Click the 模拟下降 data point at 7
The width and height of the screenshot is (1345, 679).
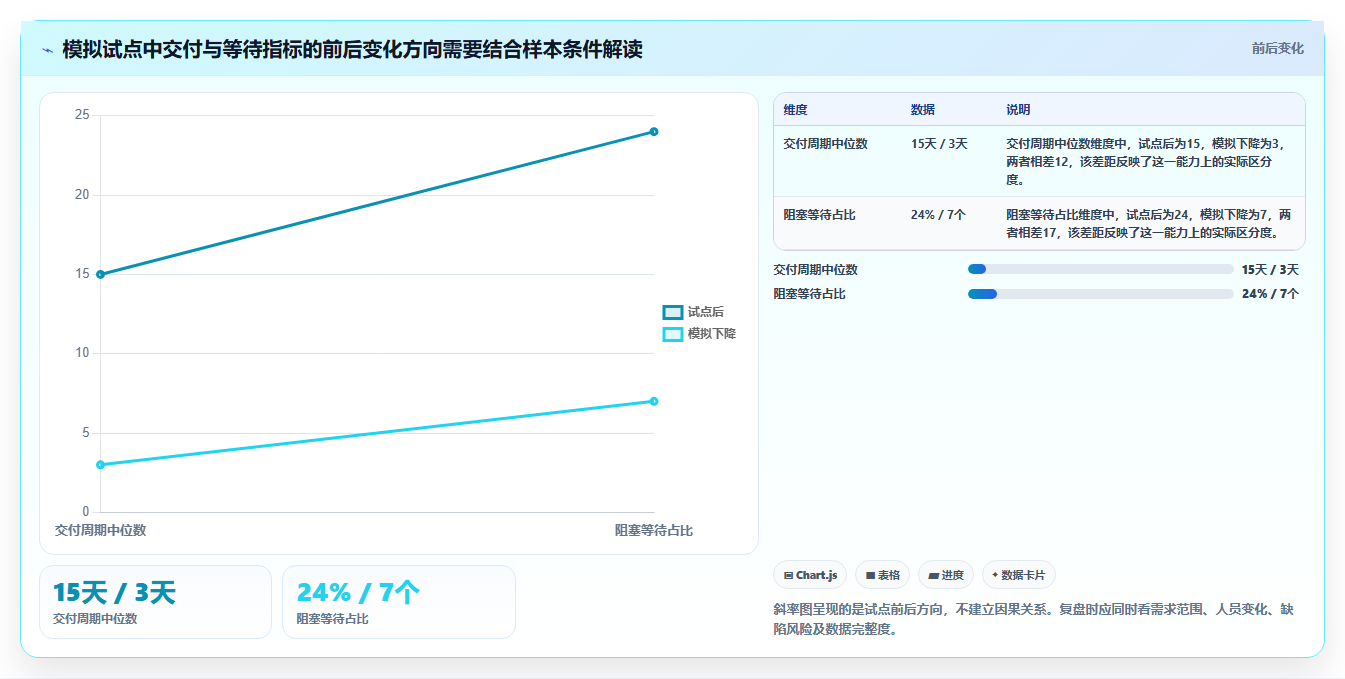click(654, 401)
